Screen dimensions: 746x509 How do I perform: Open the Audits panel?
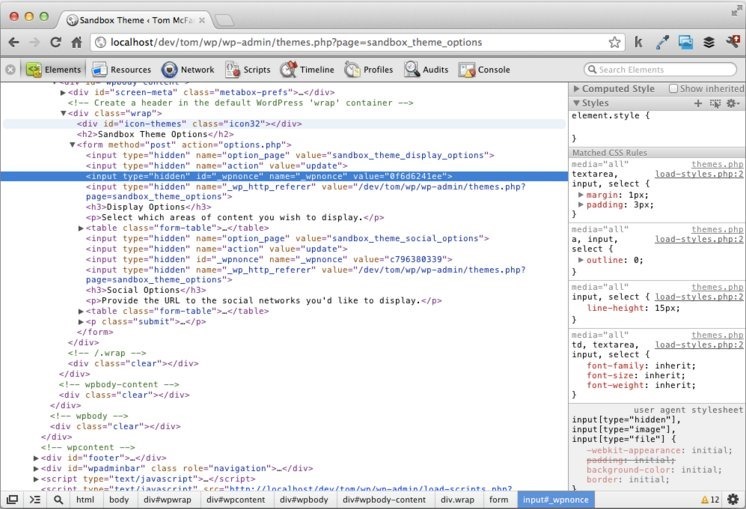(426, 70)
